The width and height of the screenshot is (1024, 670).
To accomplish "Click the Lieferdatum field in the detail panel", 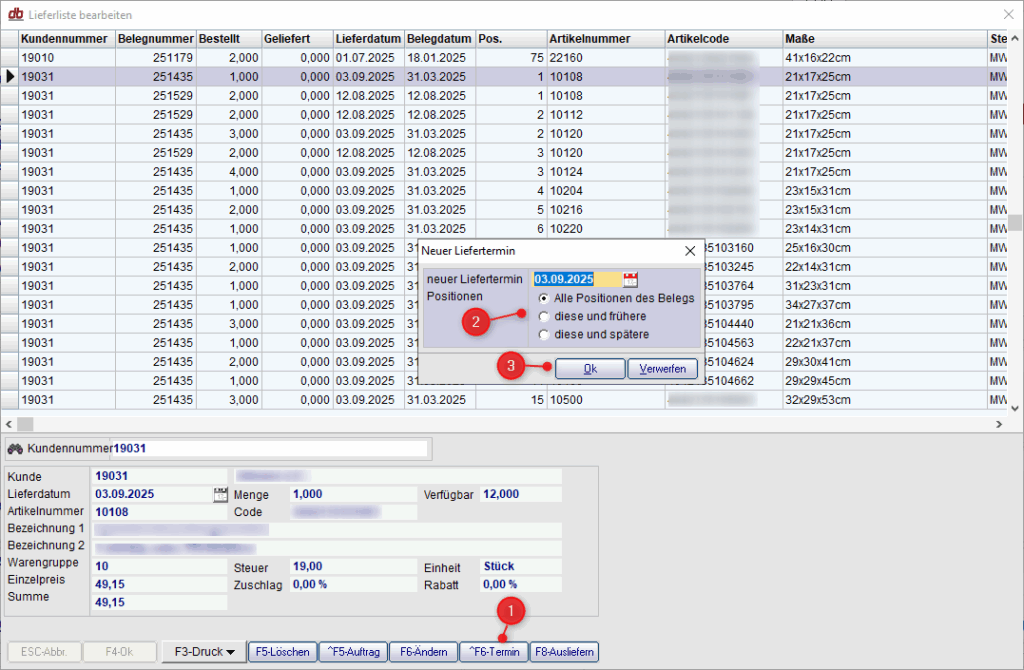I will click(x=153, y=494).
